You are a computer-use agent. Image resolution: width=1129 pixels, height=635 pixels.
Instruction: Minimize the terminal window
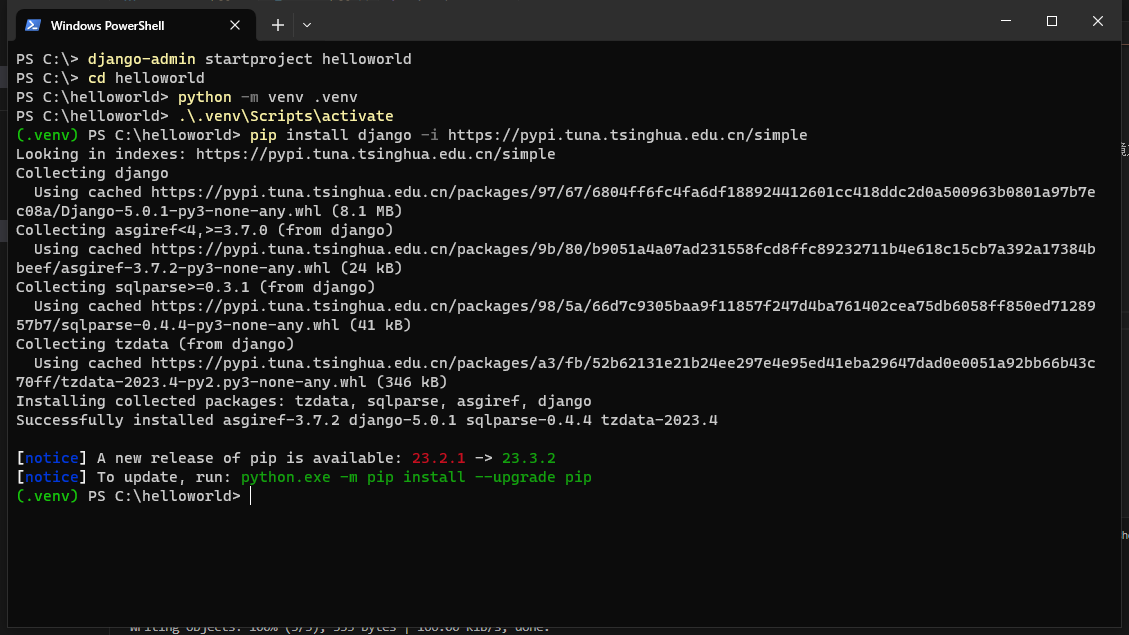point(1006,21)
